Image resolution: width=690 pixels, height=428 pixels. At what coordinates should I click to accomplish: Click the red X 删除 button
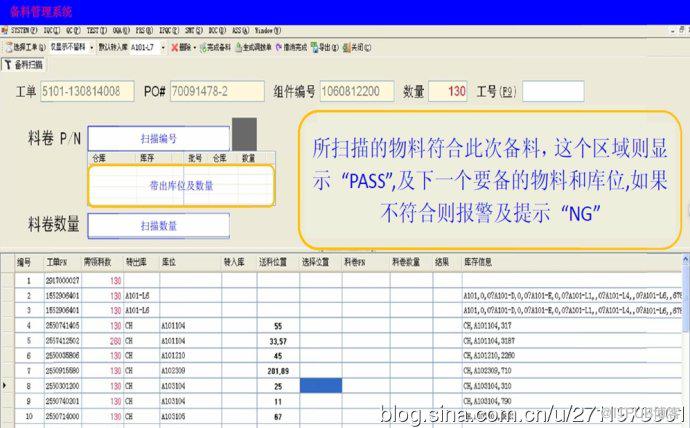click(180, 47)
